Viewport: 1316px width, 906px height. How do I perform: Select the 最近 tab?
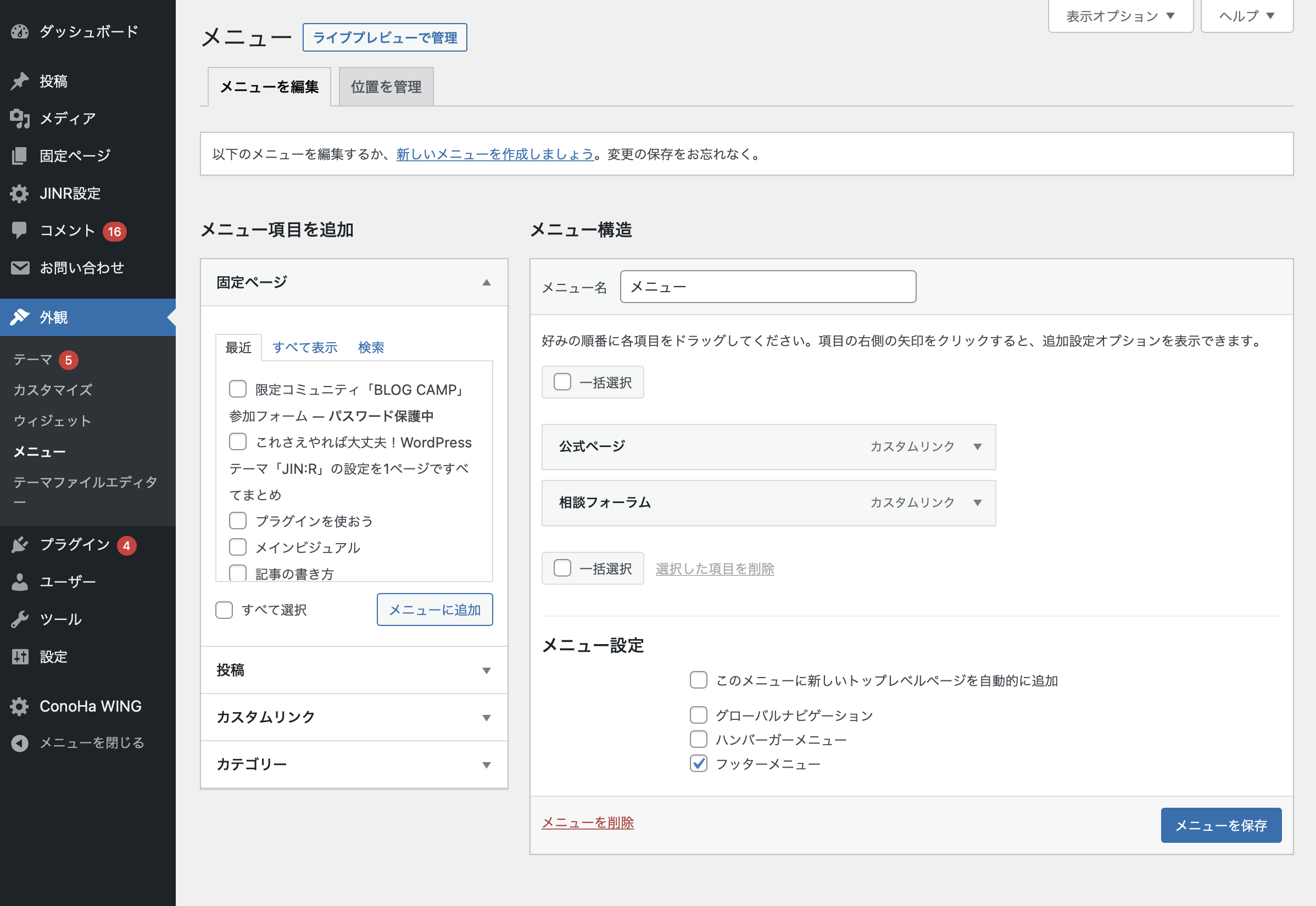point(238,348)
